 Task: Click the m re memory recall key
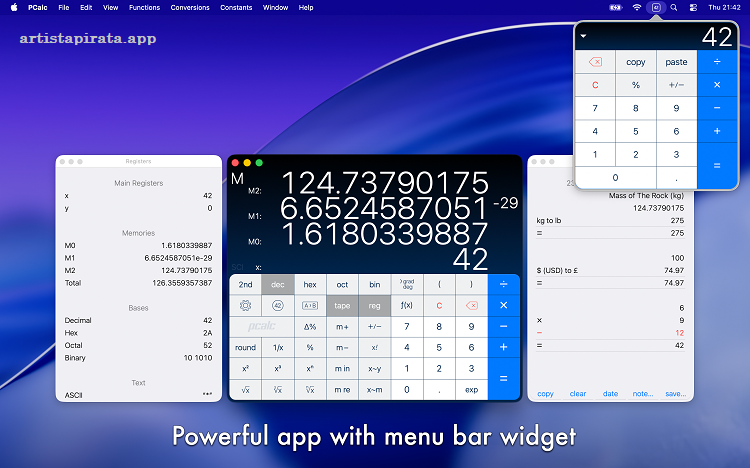tap(342, 390)
